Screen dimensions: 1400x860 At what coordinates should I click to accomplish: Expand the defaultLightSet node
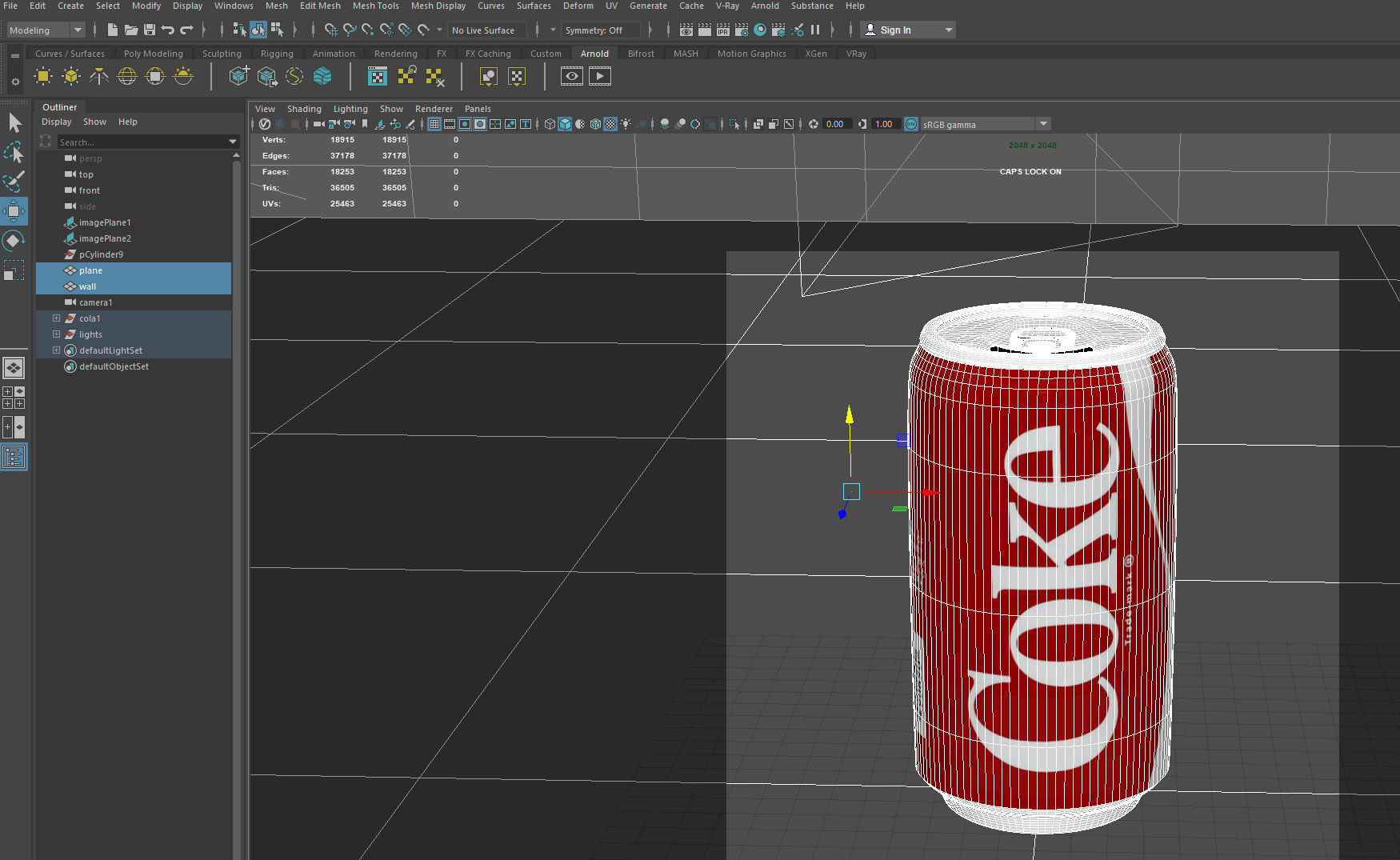click(56, 350)
